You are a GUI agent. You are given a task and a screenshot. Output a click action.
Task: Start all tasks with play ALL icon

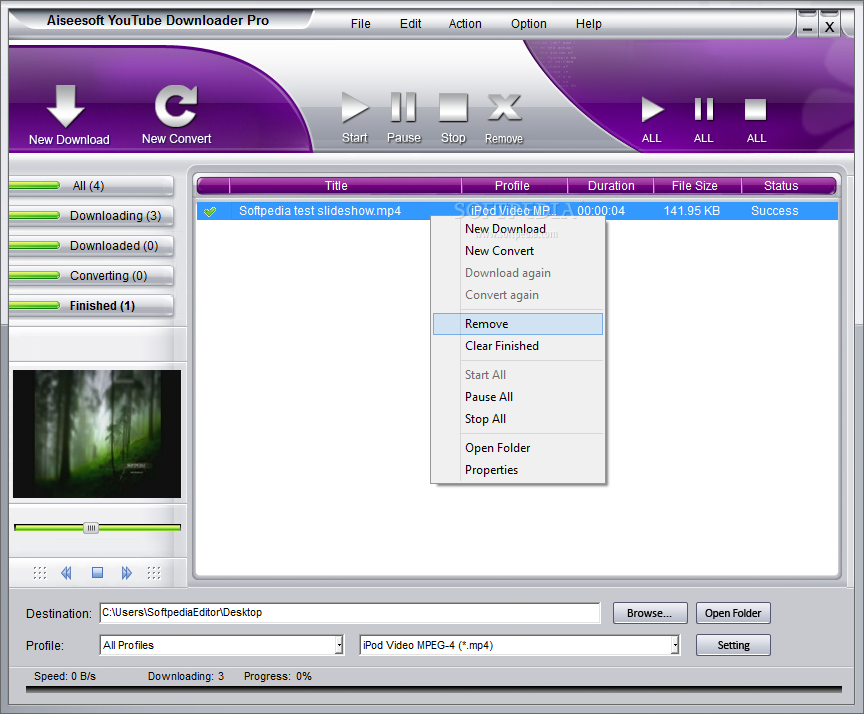pos(652,109)
